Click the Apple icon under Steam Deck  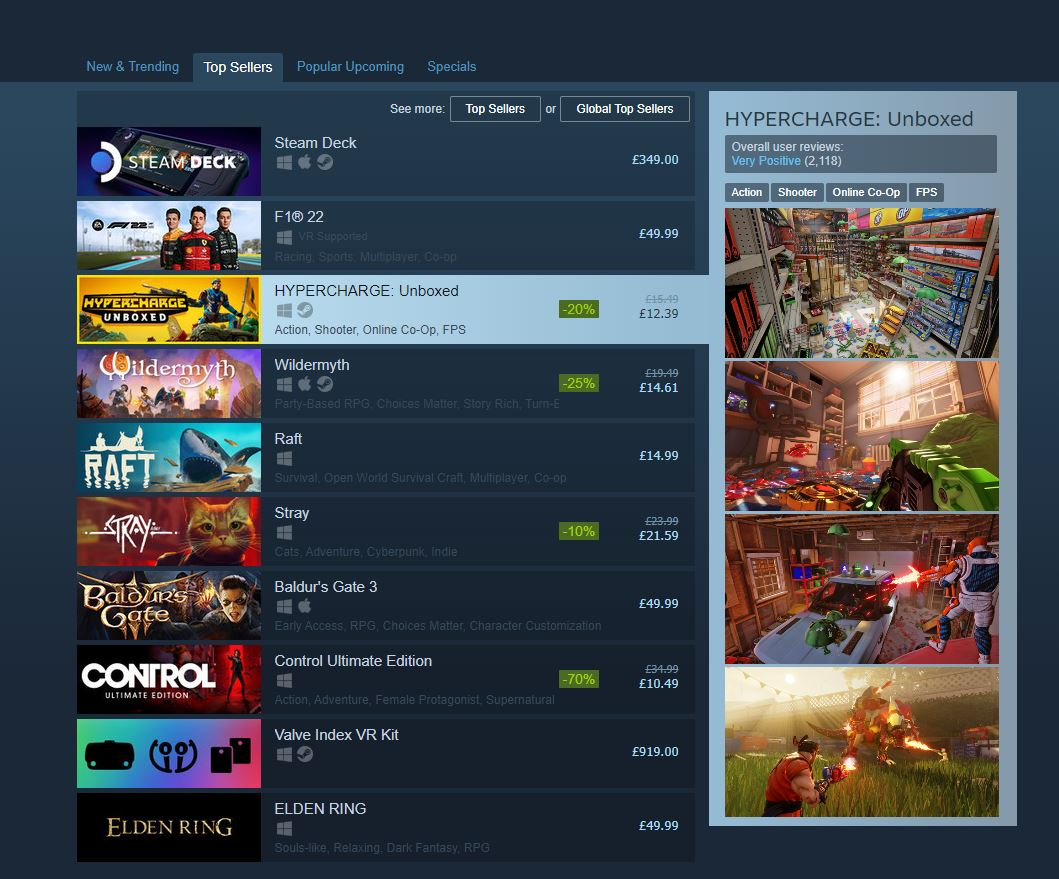(305, 162)
